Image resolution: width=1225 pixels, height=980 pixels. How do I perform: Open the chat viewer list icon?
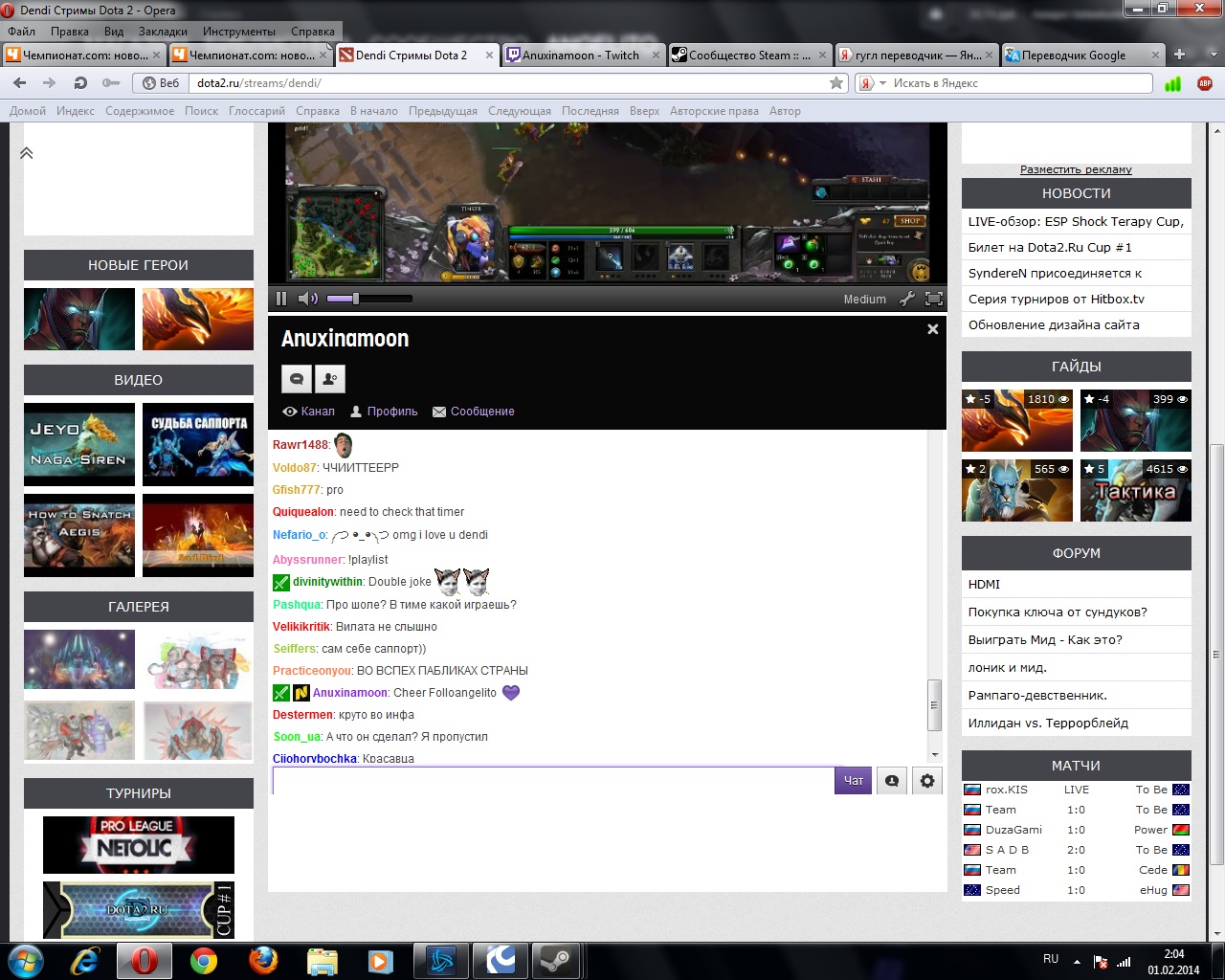point(892,781)
